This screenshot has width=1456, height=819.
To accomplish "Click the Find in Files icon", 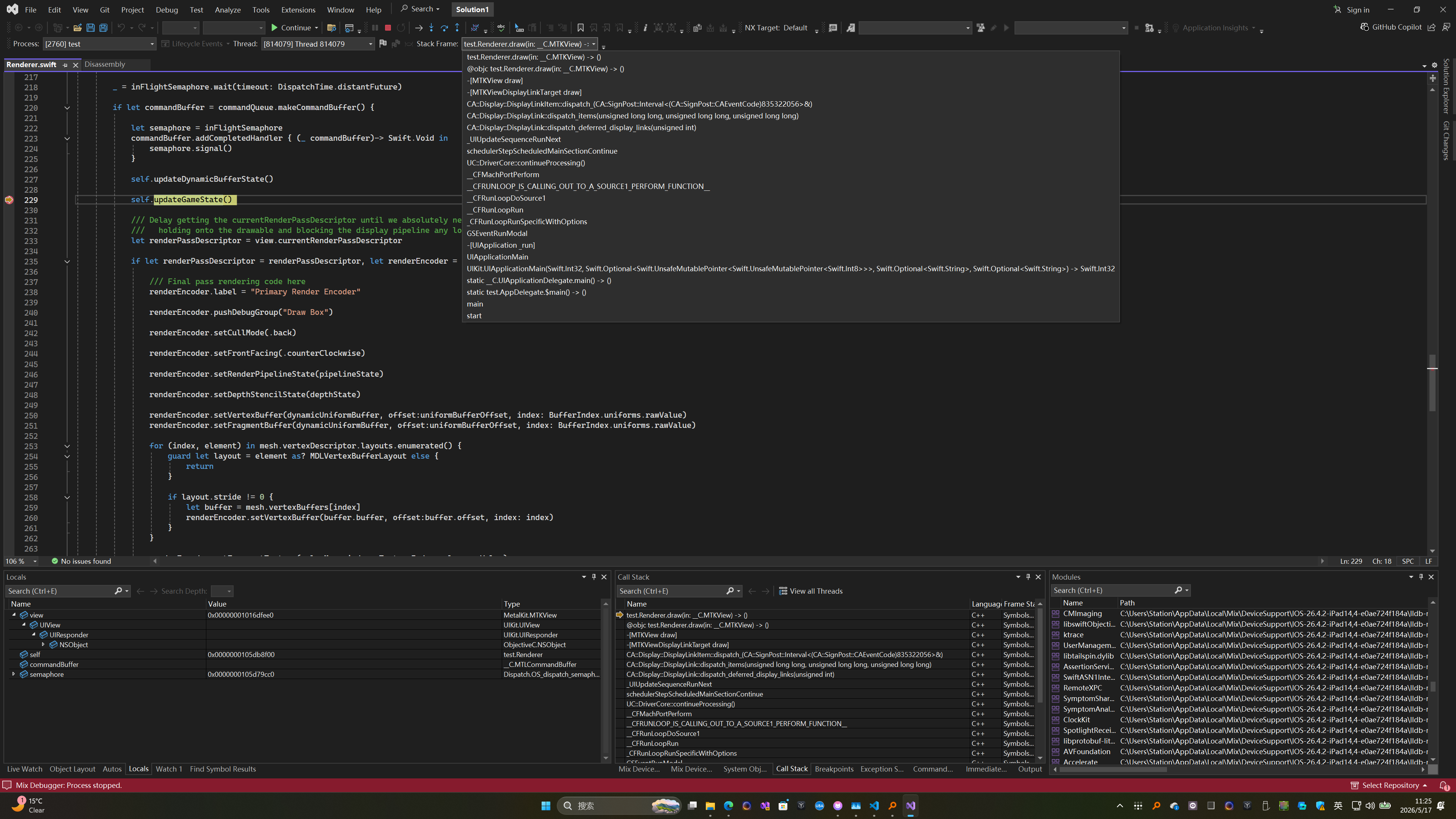I will tap(332, 28).
